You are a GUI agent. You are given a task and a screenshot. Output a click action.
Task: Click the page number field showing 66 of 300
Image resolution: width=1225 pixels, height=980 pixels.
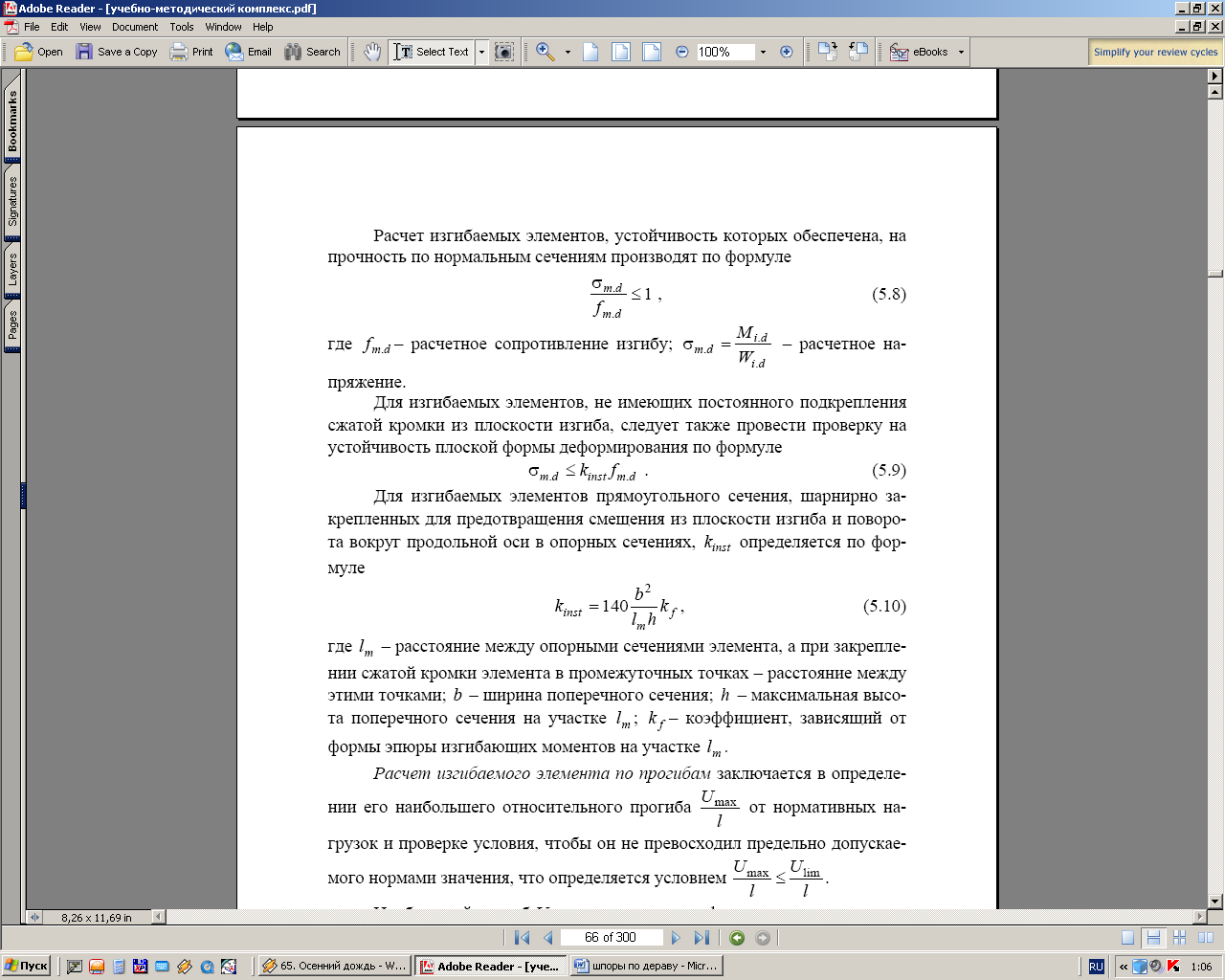click(x=611, y=938)
